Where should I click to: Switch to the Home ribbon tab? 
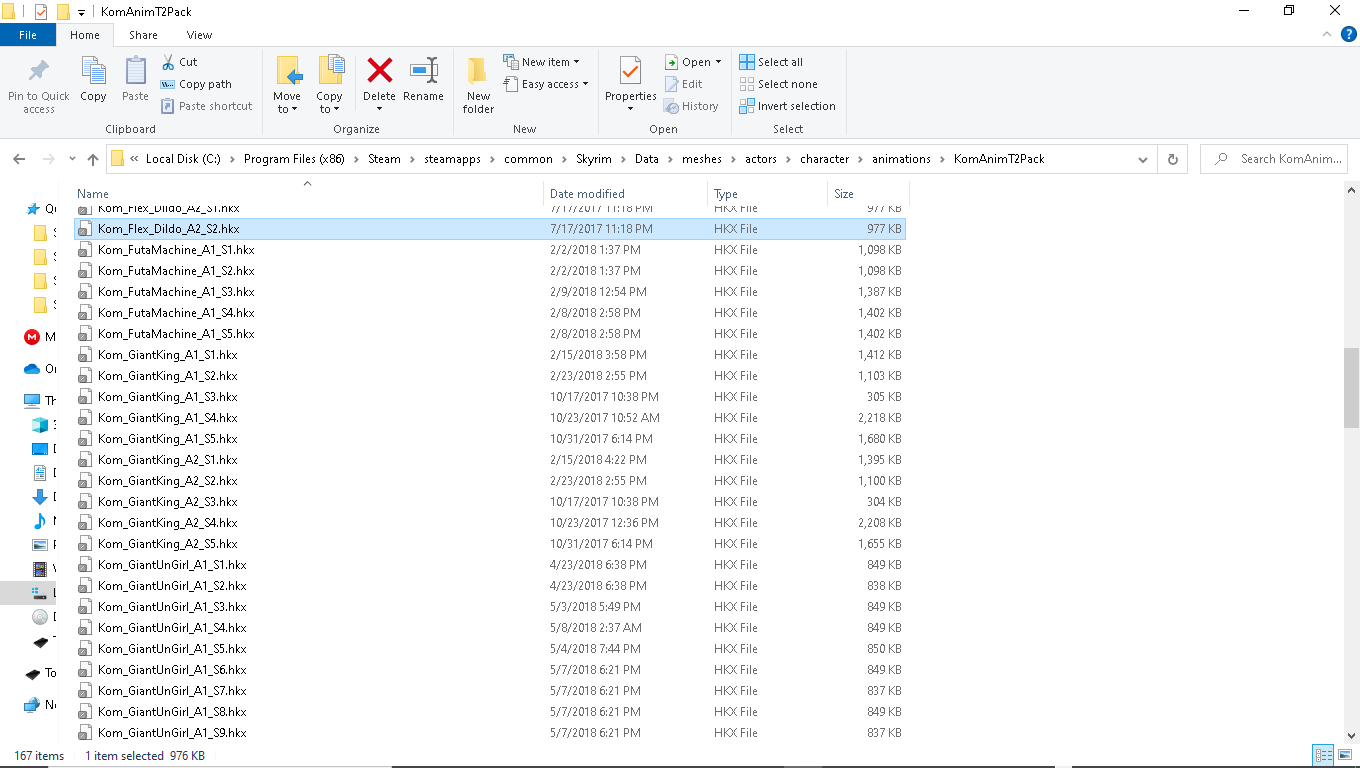pyautogui.click(x=85, y=35)
